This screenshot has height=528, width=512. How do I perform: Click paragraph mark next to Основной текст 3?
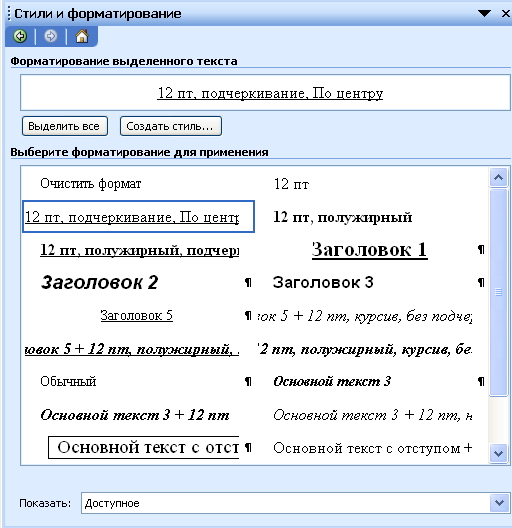(481, 382)
